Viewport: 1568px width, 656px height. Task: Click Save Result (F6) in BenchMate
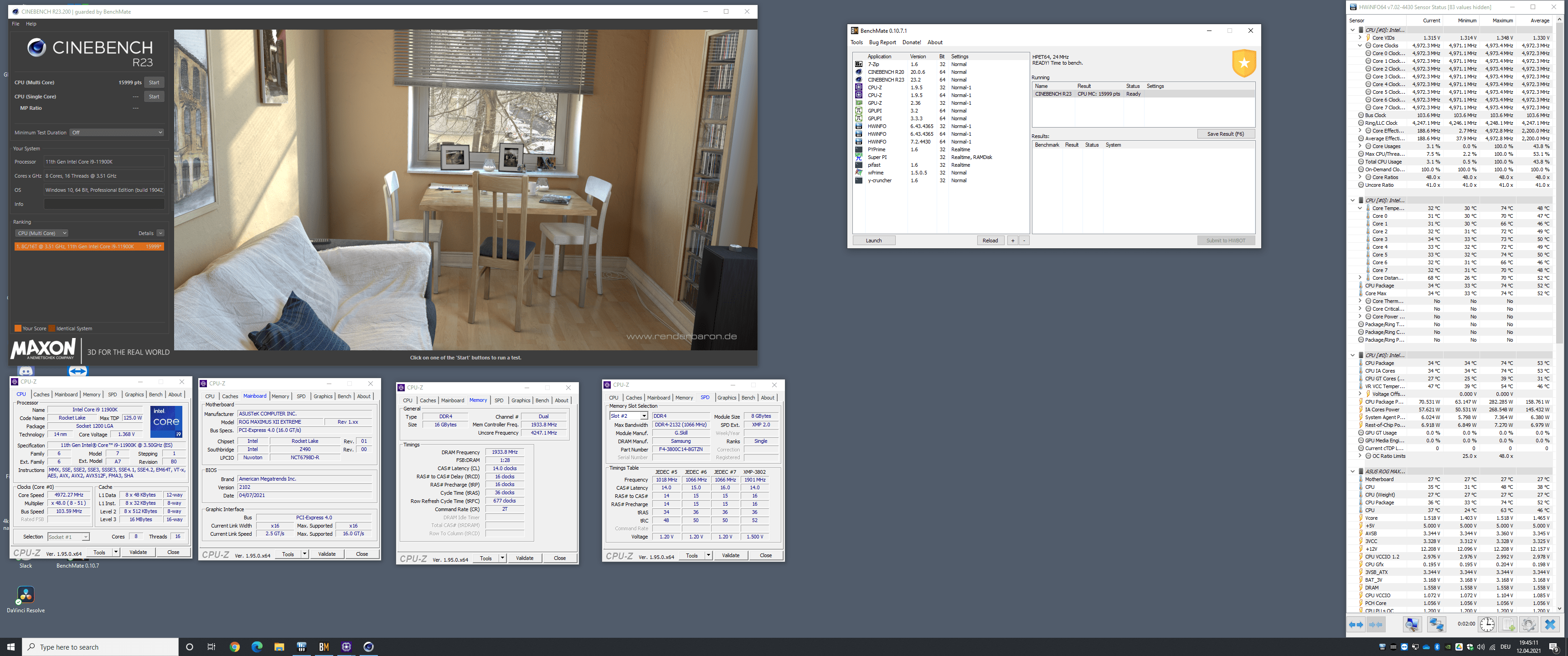point(1225,134)
